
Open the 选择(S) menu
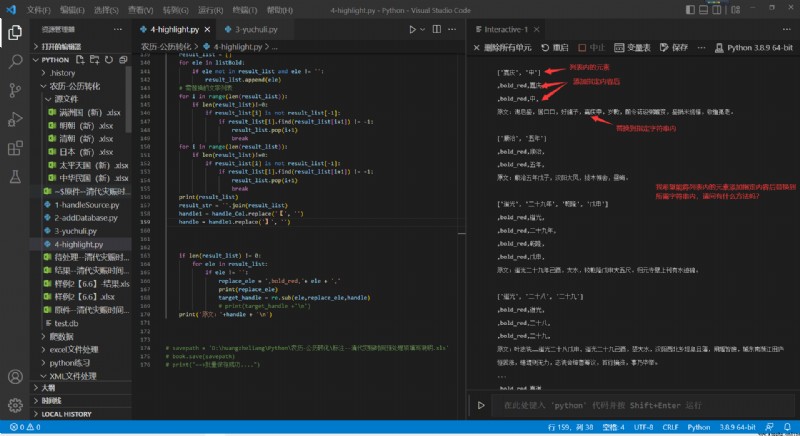coord(106,10)
